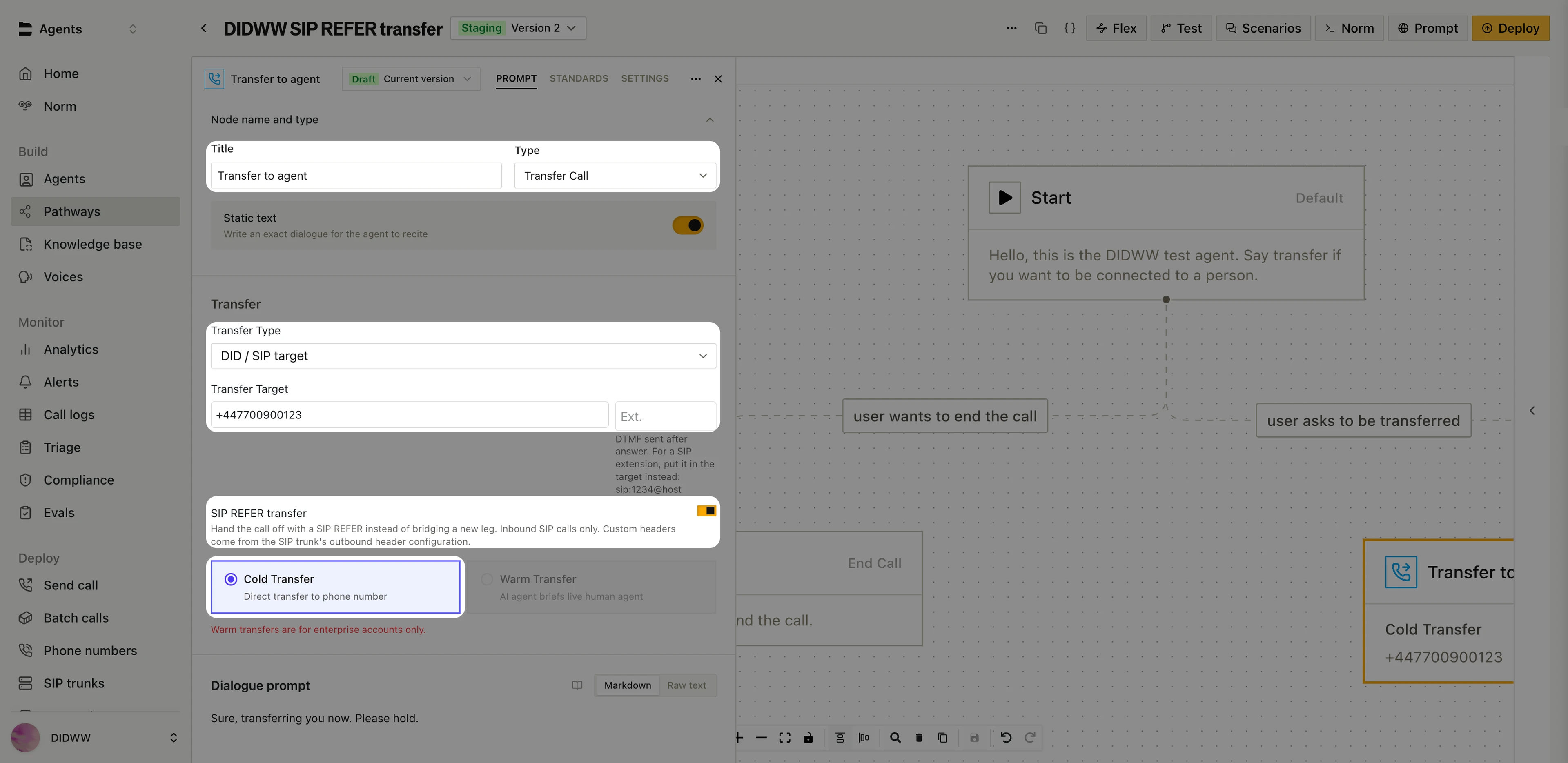Click the Transfer Target phone number field
The width and height of the screenshot is (1568, 763).
tap(410, 415)
